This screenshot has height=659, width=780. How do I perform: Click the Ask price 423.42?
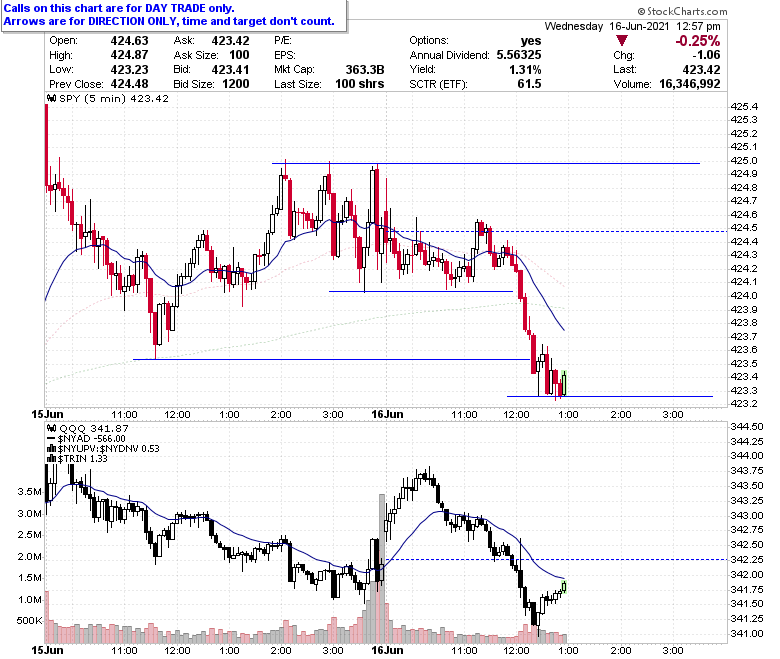[230, 41]
